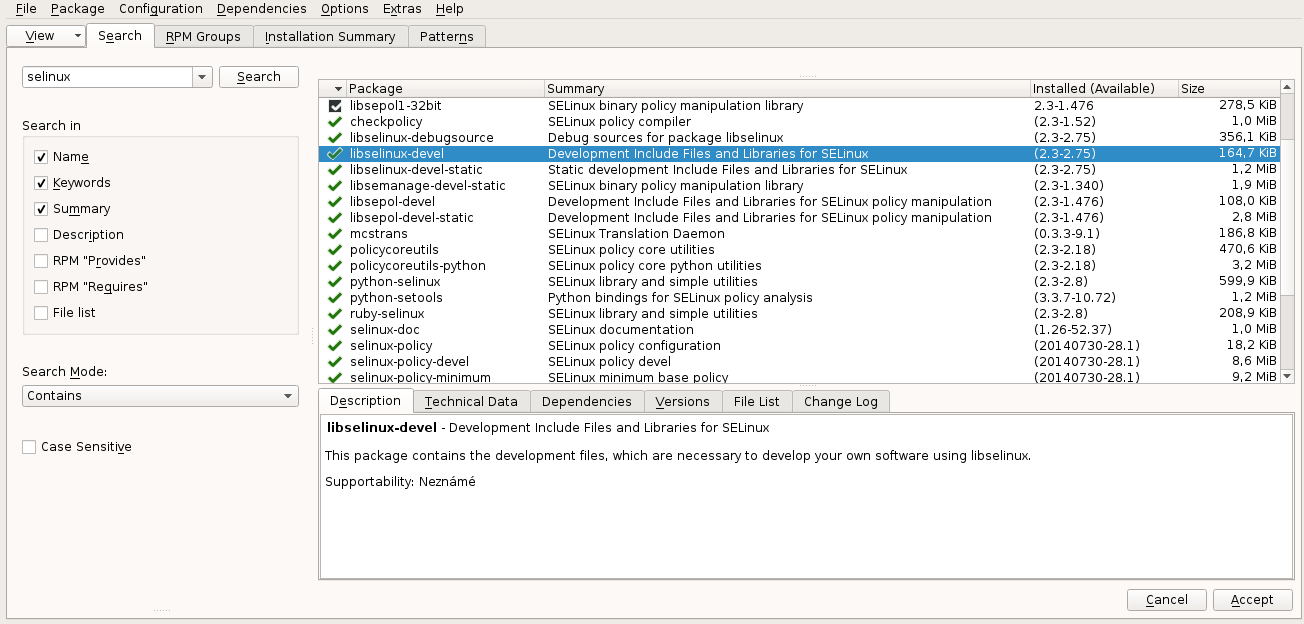Enable the Case Sensitive checkbox
The height and width of the screenshot is (624, 1304).
29,447
